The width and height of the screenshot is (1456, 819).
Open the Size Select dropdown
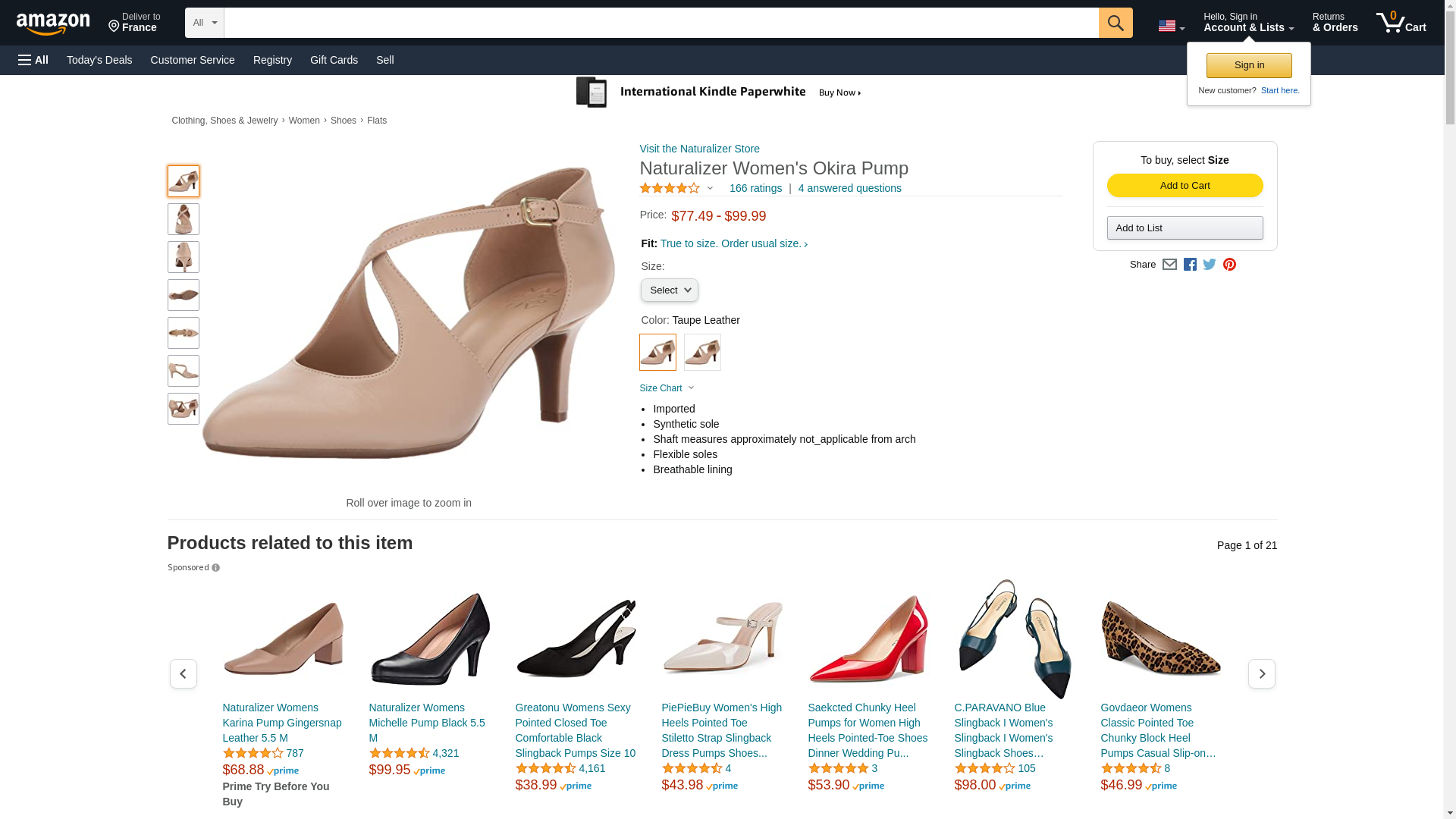click(x=669, y=290)
